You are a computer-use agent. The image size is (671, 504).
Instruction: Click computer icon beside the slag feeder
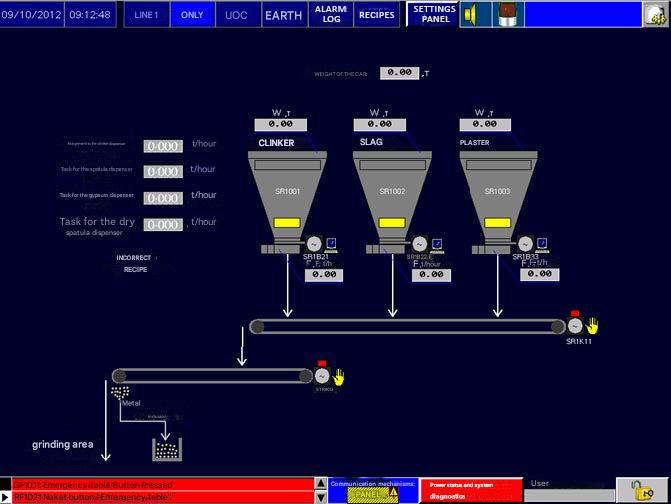(437, 243)
